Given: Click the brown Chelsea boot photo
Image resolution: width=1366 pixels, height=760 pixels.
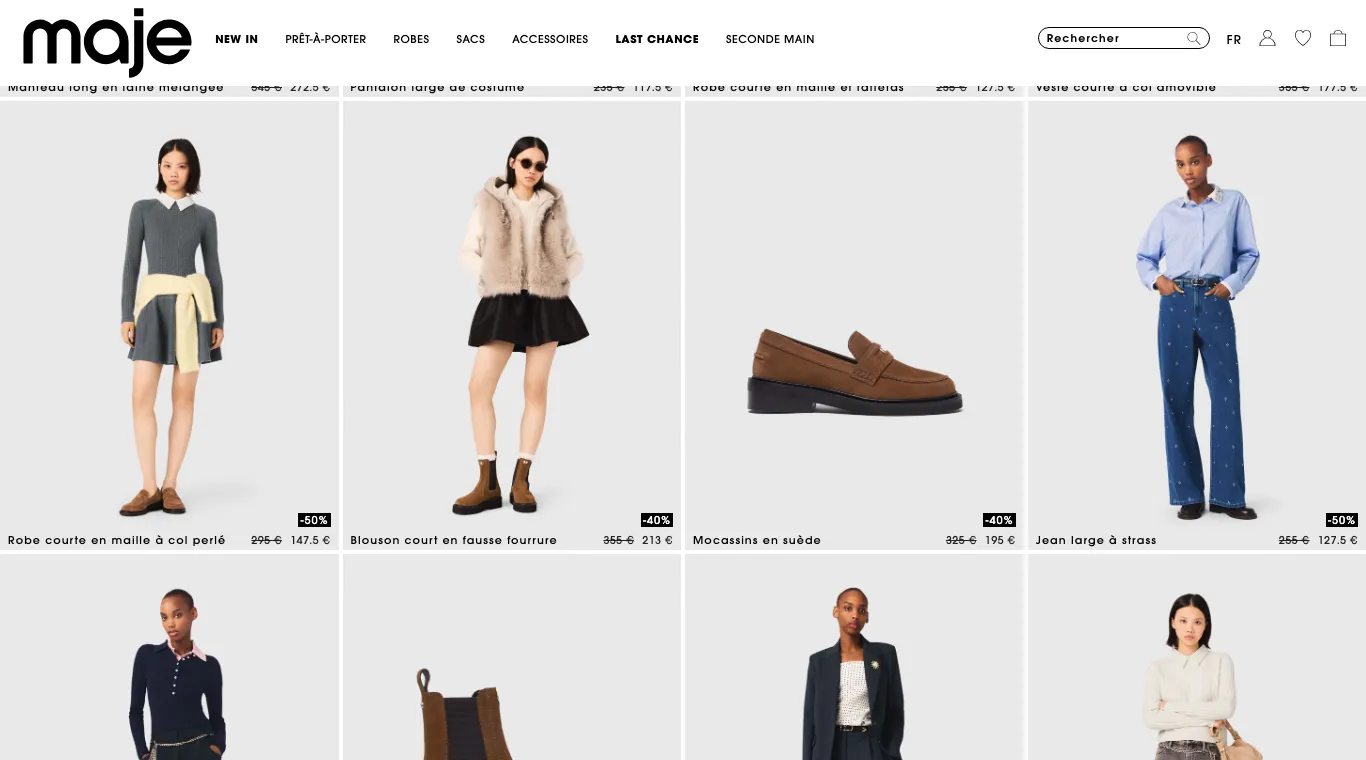Looking at the screenshot, I should tap(512, 657).
